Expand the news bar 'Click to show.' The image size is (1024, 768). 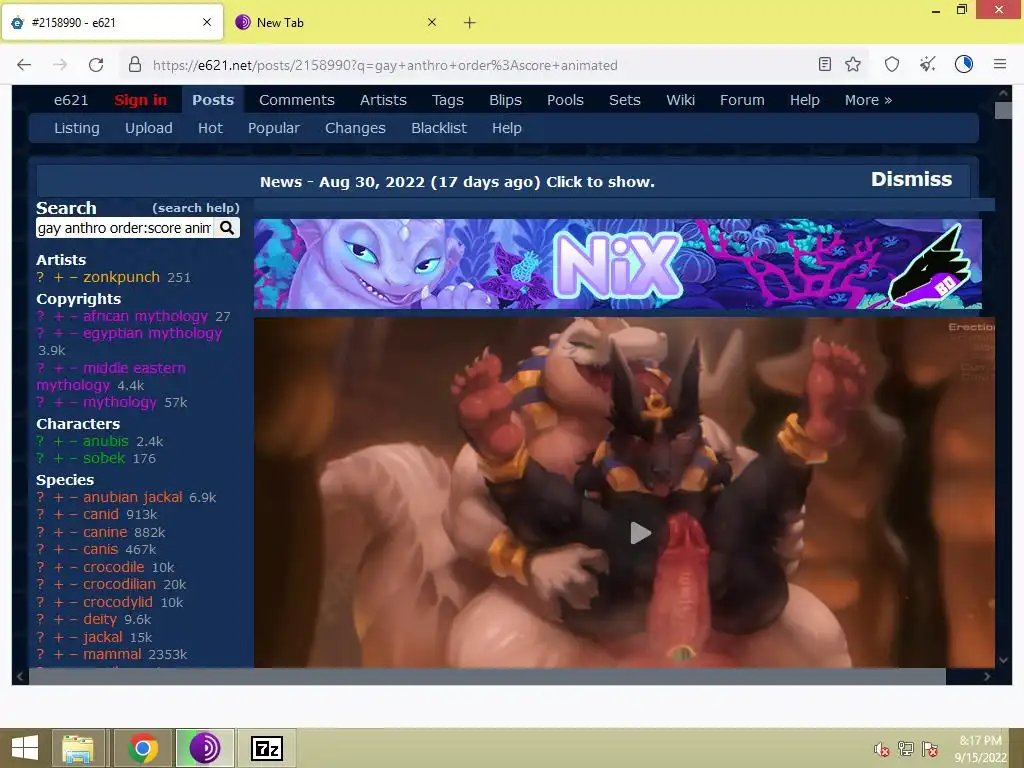tap(600, 182)
